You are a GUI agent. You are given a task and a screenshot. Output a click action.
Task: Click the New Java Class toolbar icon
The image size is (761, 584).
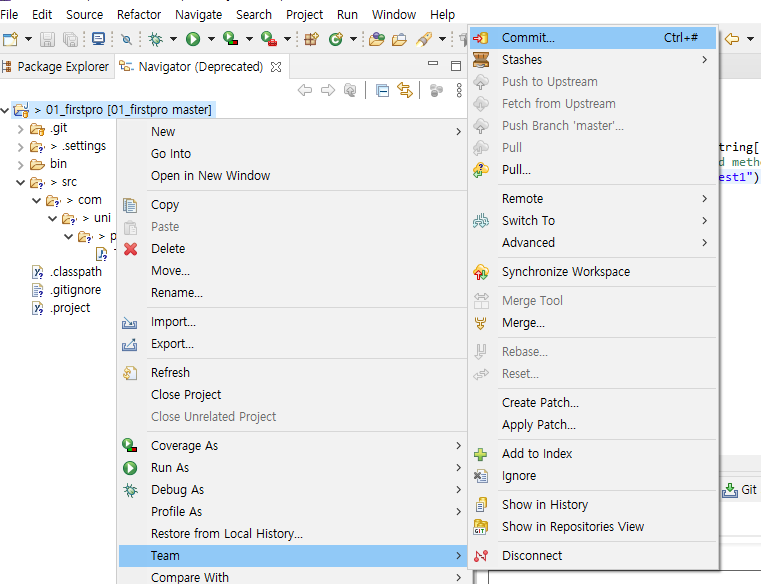tap(336, 39)
